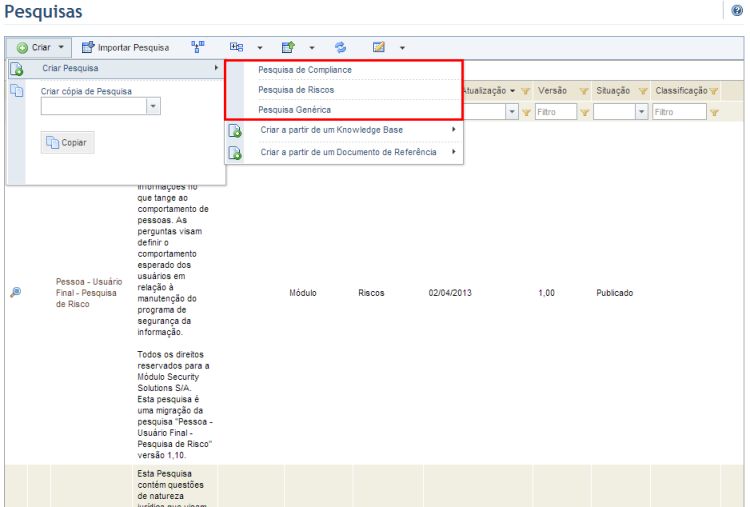Viewport: 750px width, 507px height.
Task: Click filter funnel in Versão header
Action: tap(584, 91)
